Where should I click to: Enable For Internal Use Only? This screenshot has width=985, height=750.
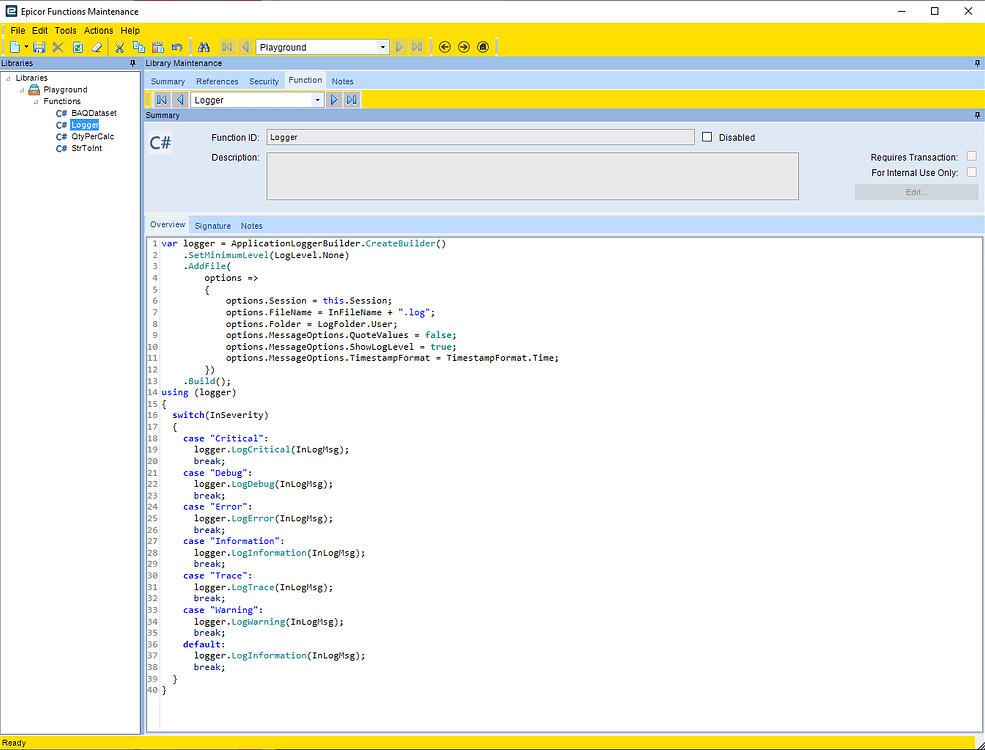(x=969, y=172)
